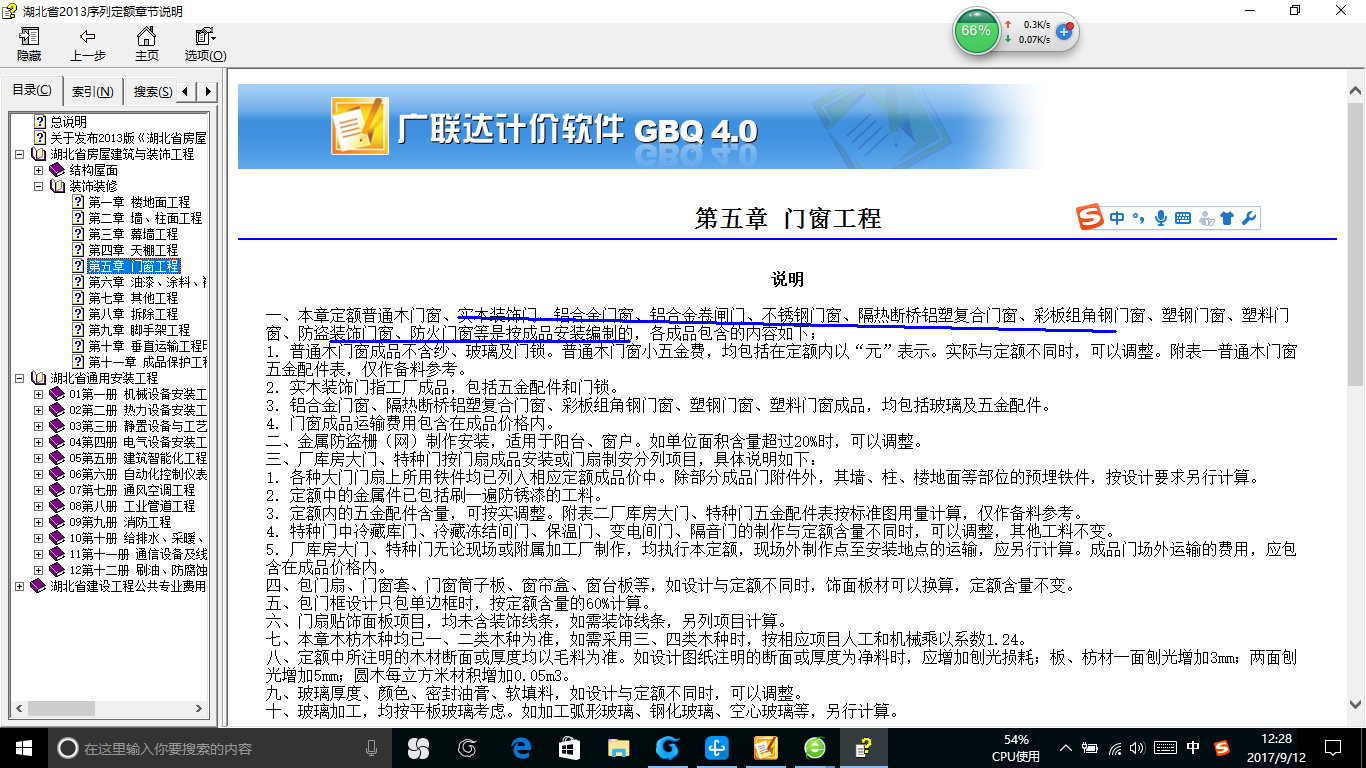Click the taskbar search box
The width and height of the screenshot is (1366, 768).
pyautogui.click(x=220, y=748)
